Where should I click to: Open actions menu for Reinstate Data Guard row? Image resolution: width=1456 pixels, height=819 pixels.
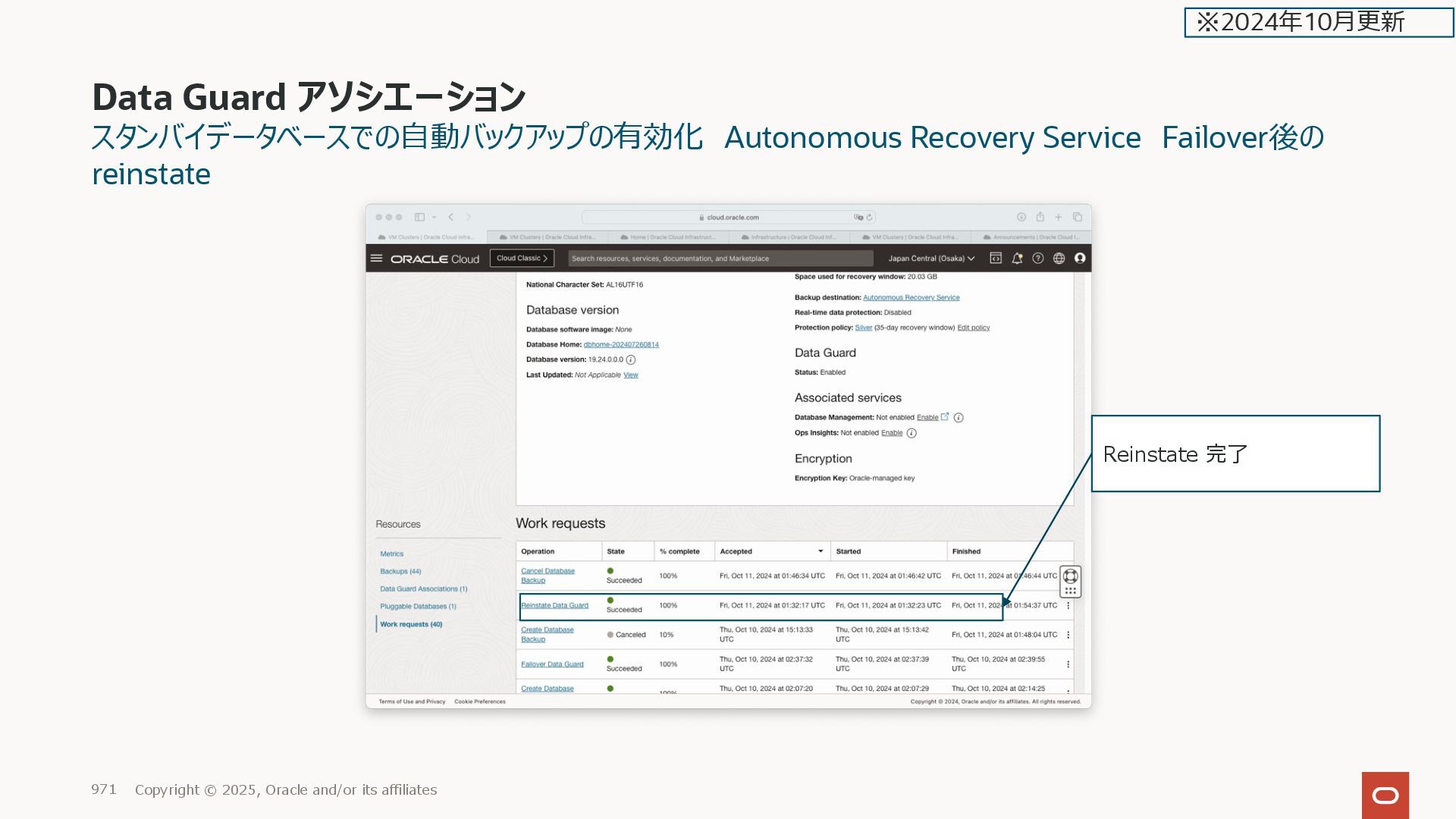click(x=1068, y=606)
